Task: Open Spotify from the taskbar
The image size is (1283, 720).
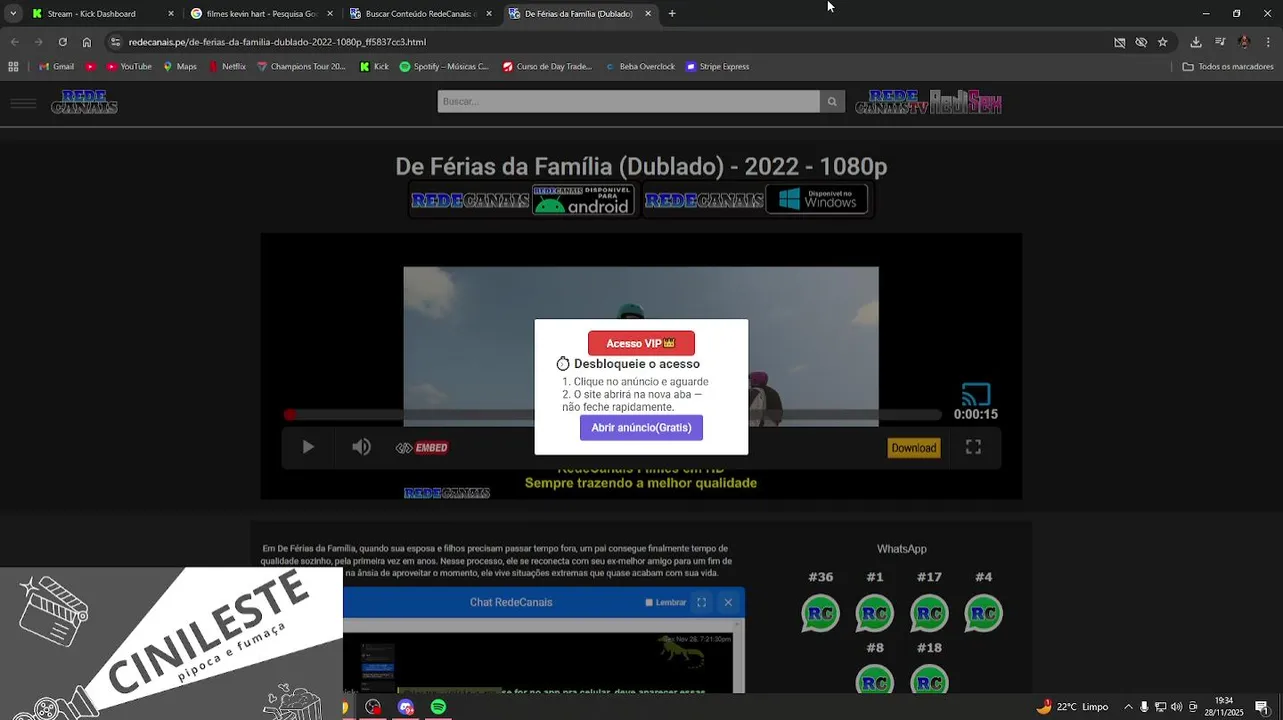Action: click(438, 707)
